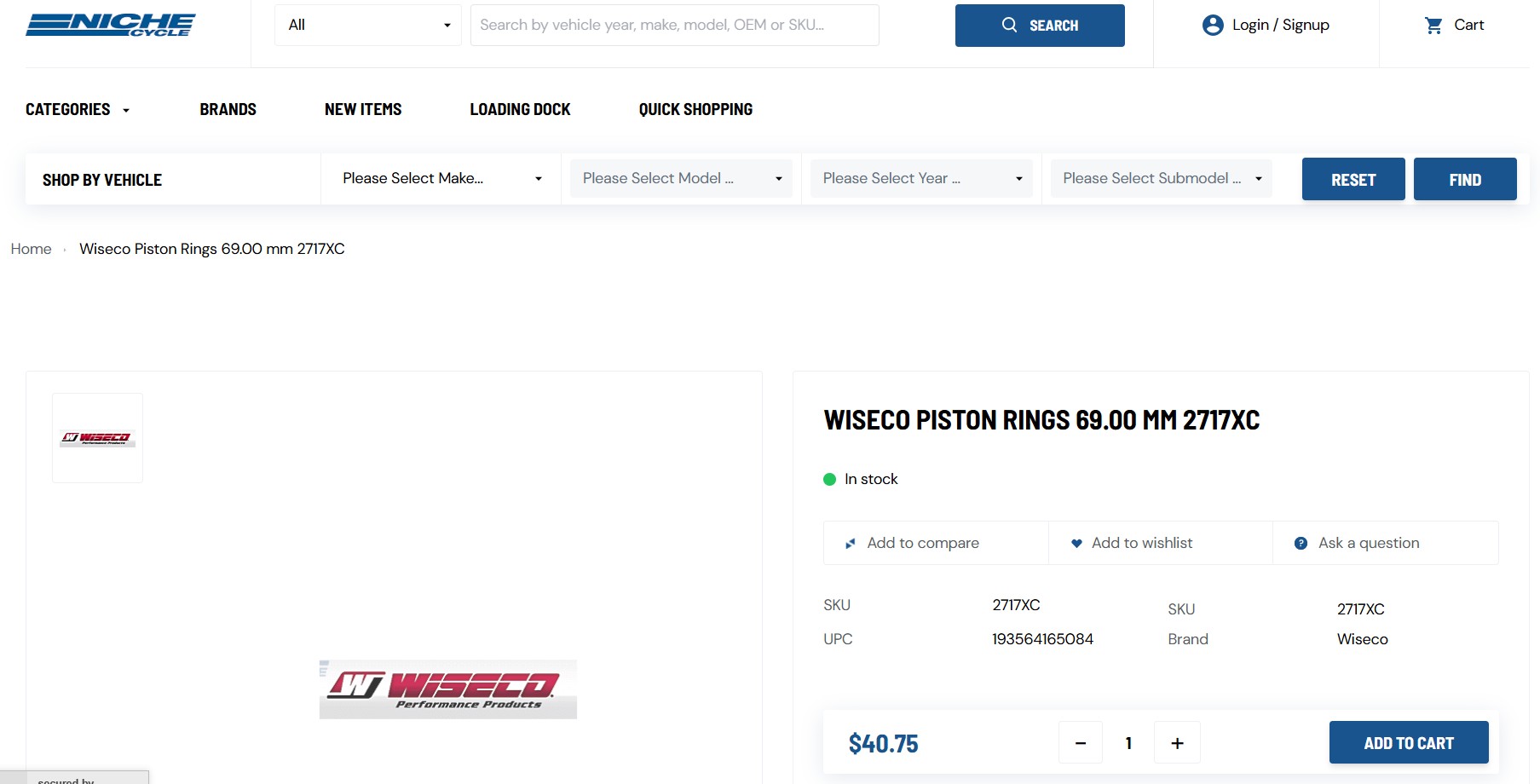Viewport: 1540px width, 784px height.
Task: Open the Please Select Year dropdown
Action: coord(921,179)
